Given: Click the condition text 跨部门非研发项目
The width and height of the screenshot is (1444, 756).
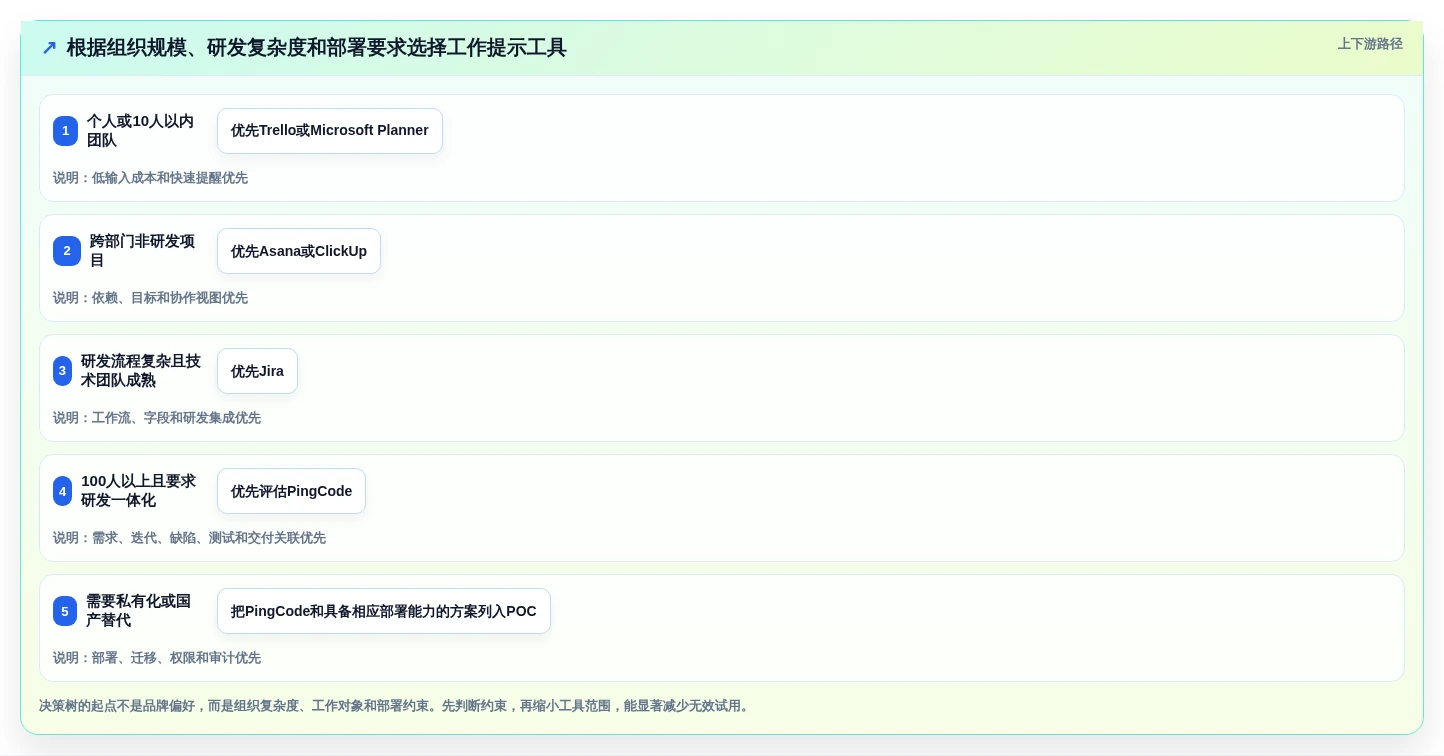Looking at the screenshot, I should pyautogui.click(x=144, y=251).
